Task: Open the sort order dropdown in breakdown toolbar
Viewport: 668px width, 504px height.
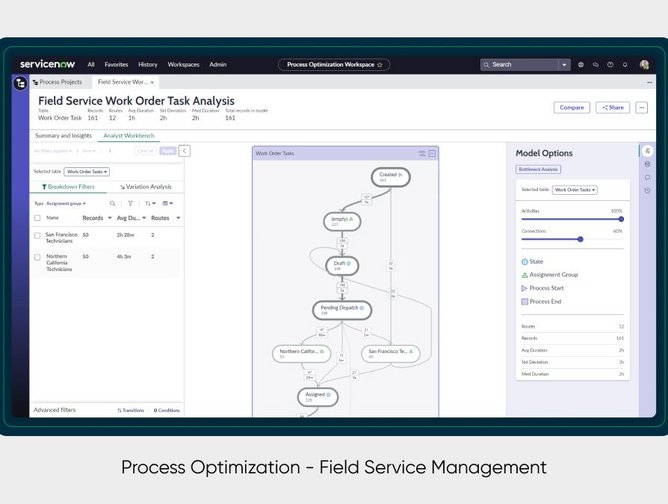Action: click(150, 204)
